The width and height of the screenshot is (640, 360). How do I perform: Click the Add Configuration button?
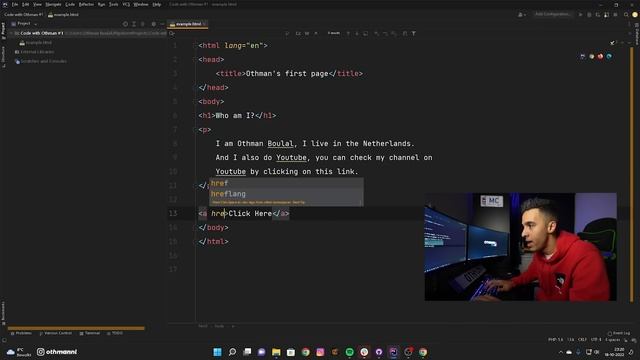click(x=552, y=14)
